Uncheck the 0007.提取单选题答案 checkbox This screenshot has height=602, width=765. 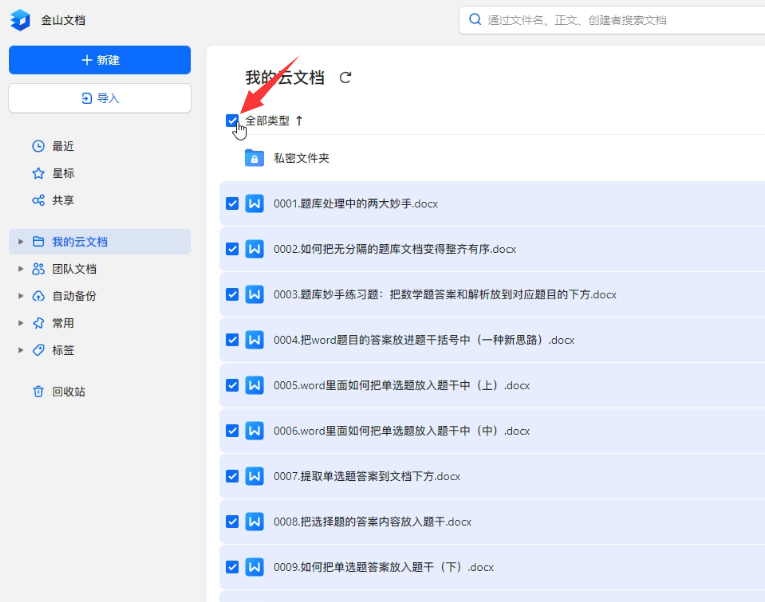click(232, 476)
